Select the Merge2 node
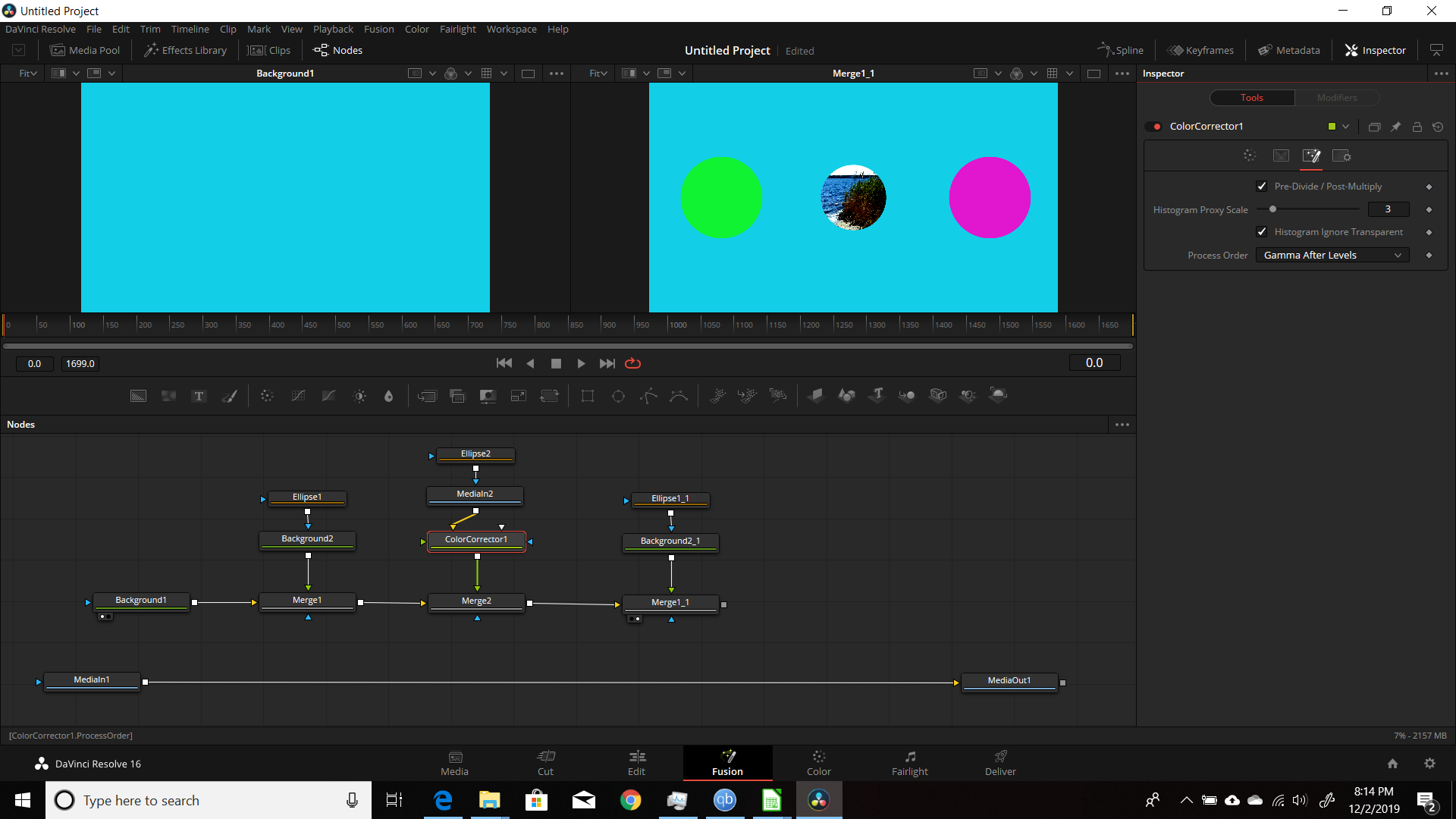 [476, 601]
